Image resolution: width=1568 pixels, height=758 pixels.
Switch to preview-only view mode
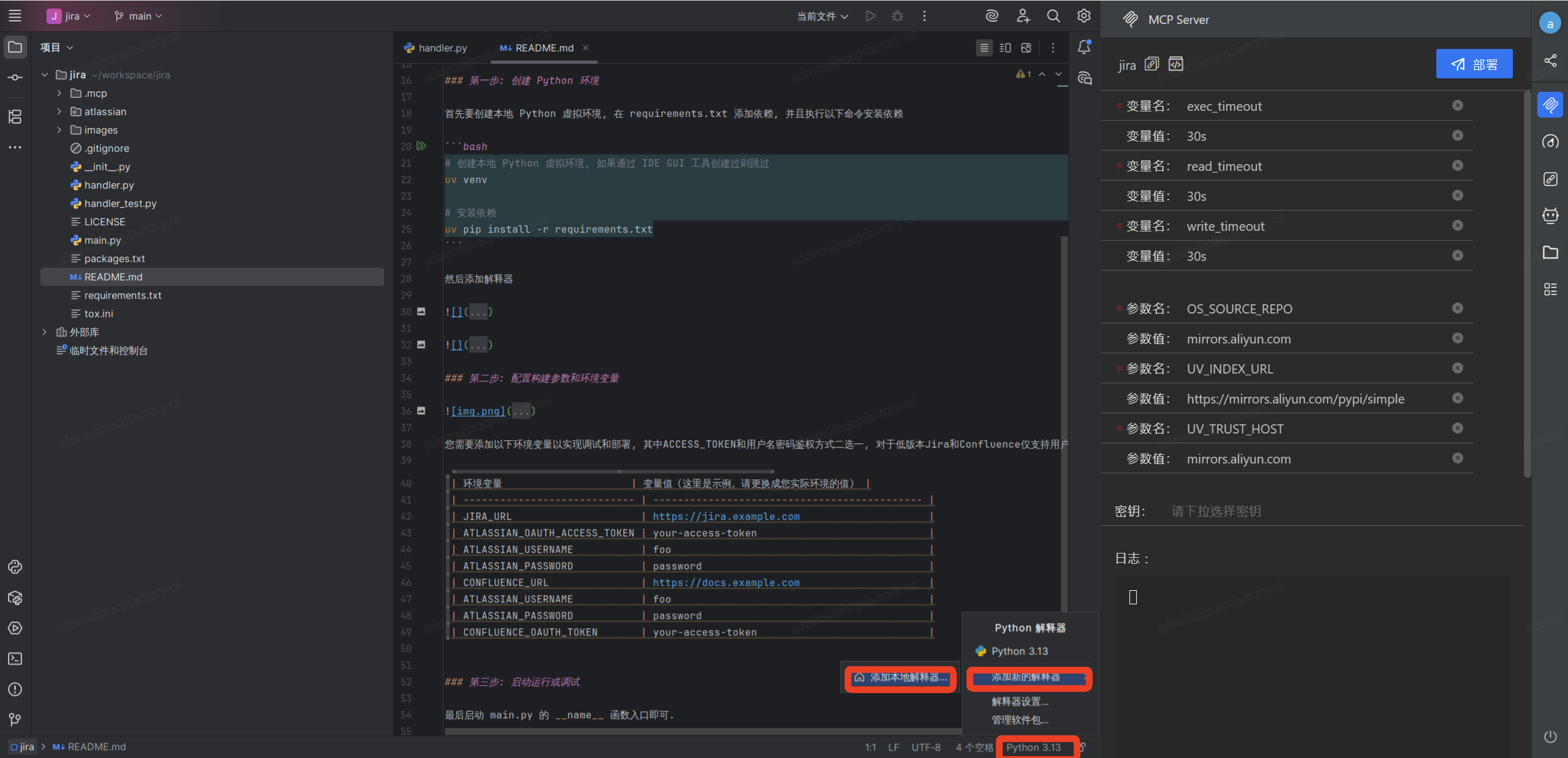[x=1026, y=48]
